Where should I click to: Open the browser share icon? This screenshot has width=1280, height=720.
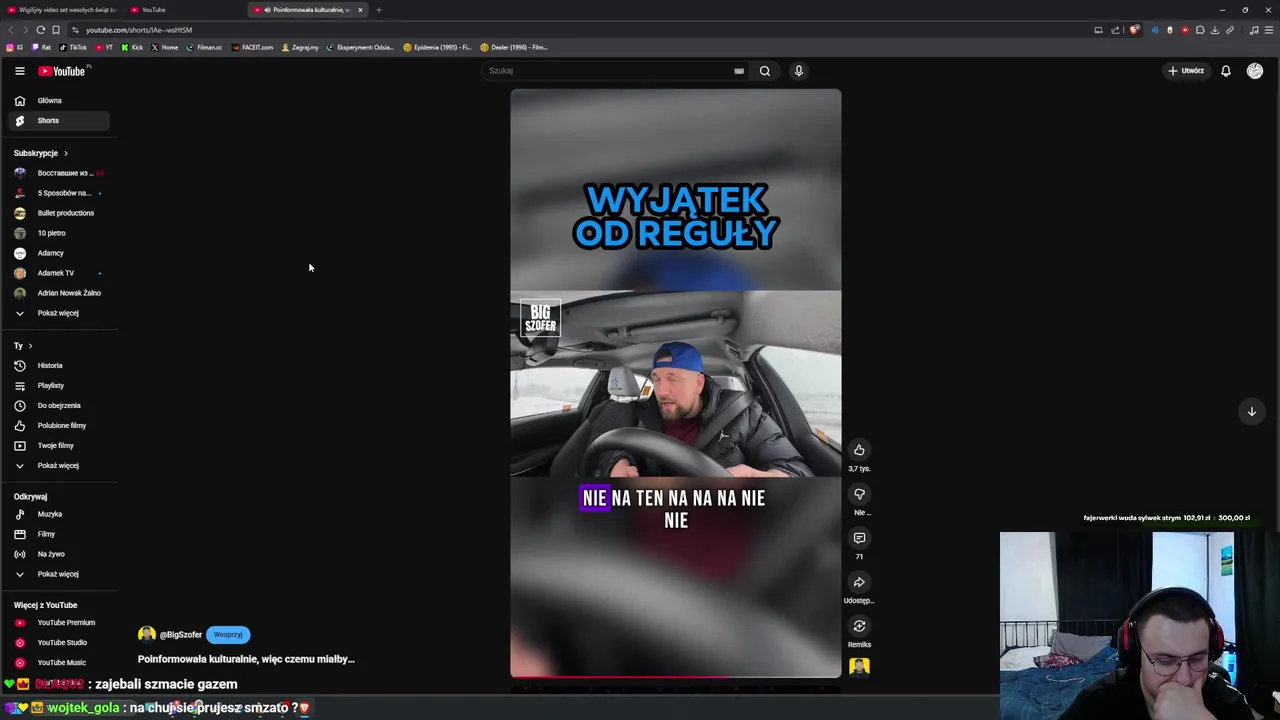[1115, 30]
